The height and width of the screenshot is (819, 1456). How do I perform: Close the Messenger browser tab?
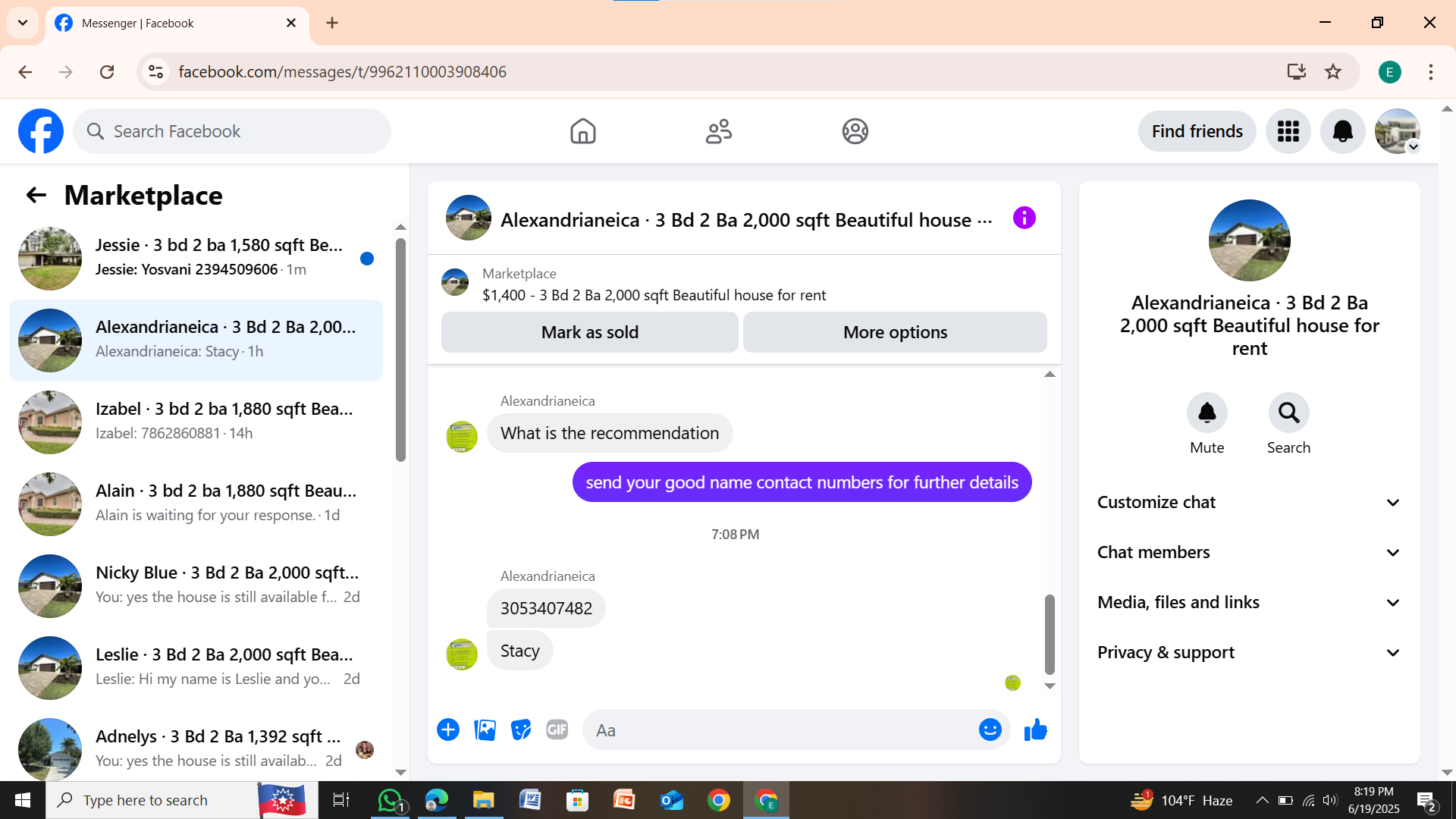(x=291, y=23)
